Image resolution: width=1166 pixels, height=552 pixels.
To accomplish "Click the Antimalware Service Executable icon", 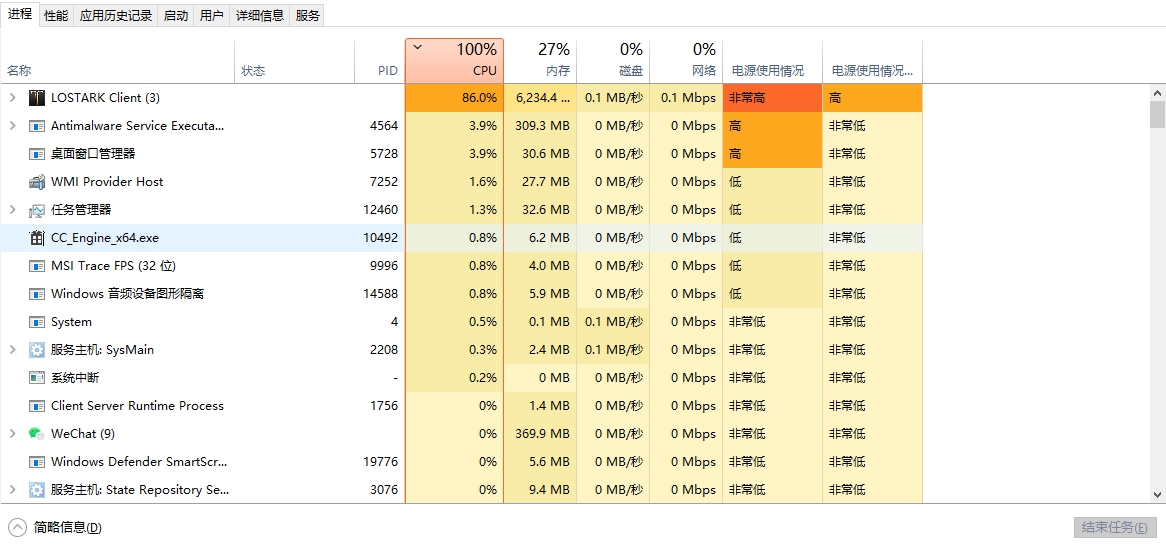I will point(37,126).
